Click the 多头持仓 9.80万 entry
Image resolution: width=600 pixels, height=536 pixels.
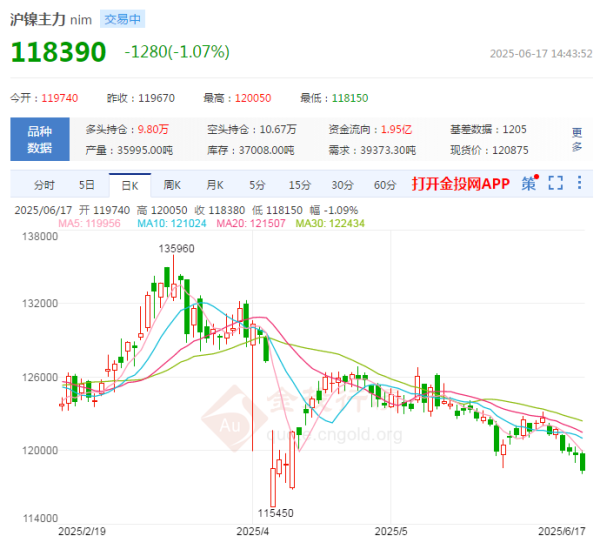127,129
